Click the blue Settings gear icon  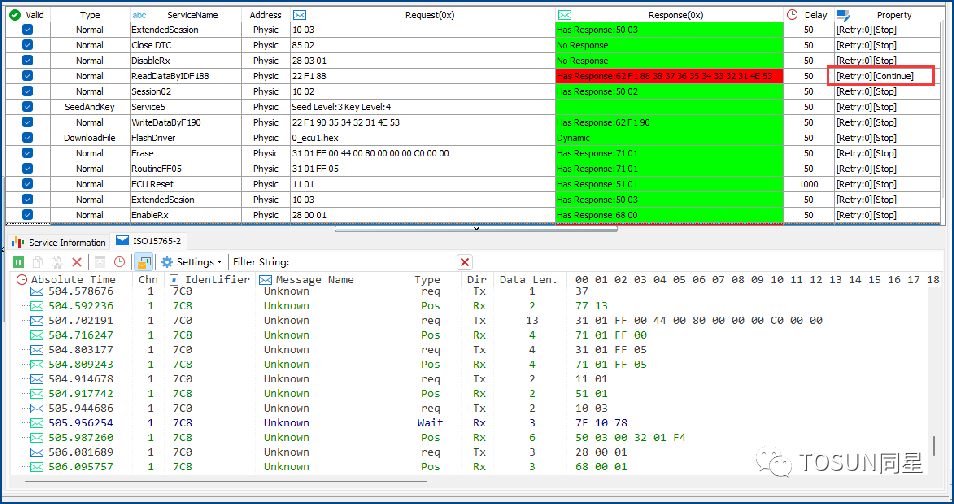(167, 262)
